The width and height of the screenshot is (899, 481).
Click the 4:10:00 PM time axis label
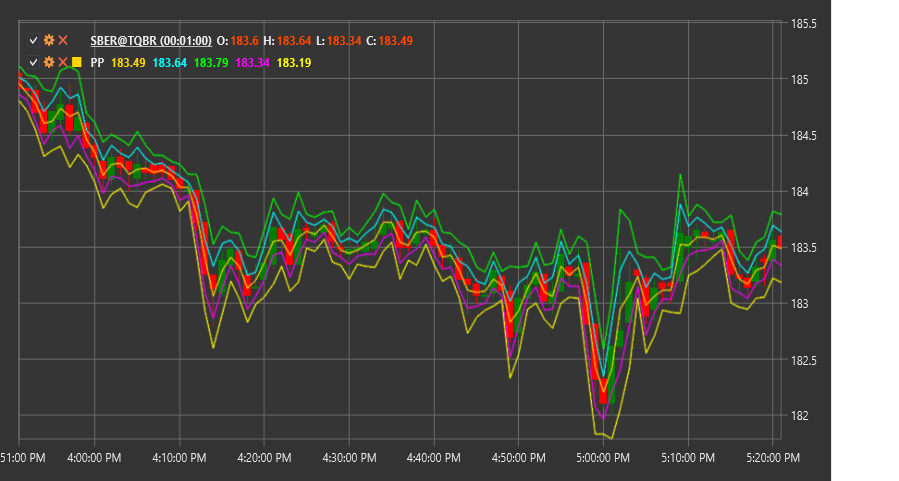[179, 457]
